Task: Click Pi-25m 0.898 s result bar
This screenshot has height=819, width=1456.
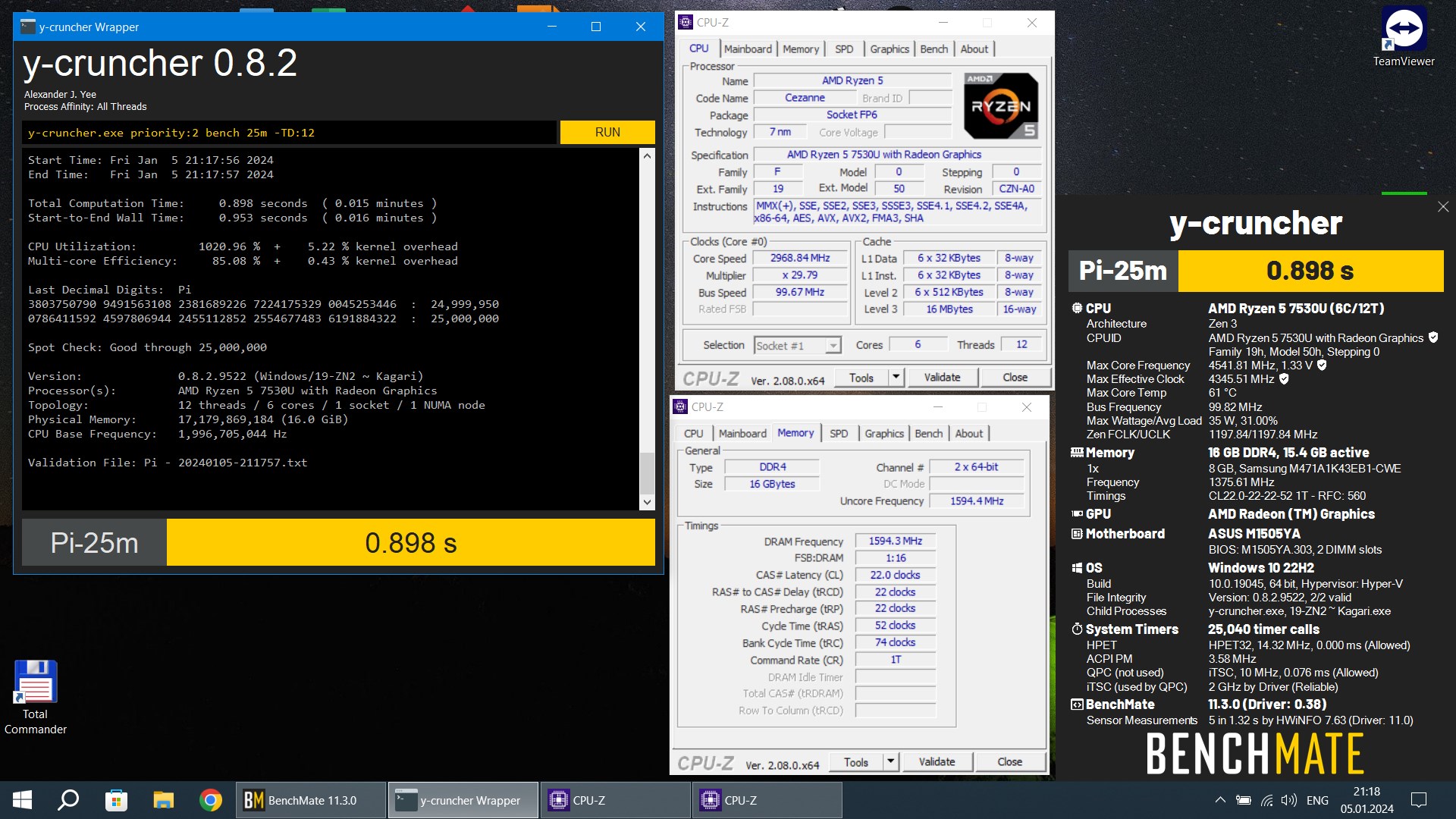Action: pos(338,542)
